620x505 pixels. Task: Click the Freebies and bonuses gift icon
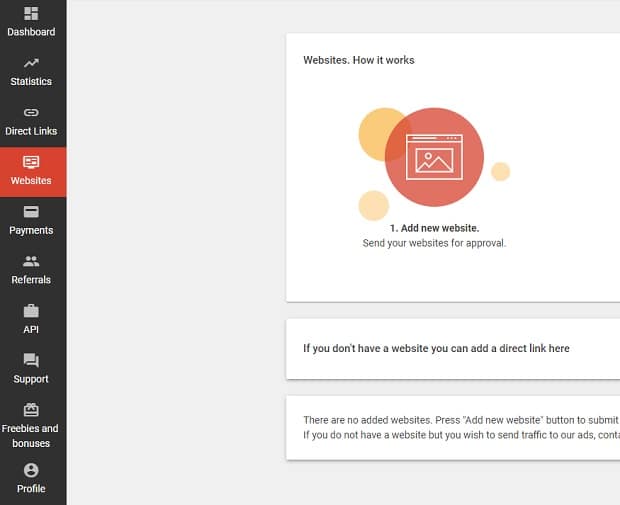click(31, 410)
